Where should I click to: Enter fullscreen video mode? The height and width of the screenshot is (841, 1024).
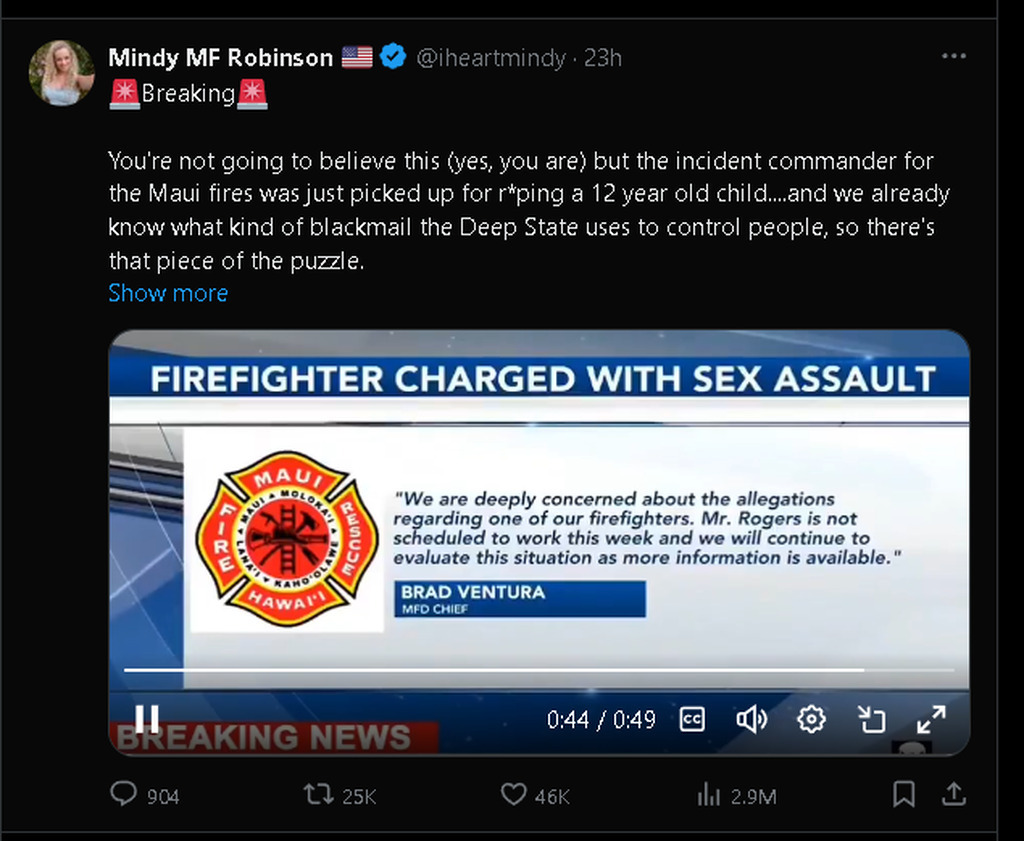[931, 719]
